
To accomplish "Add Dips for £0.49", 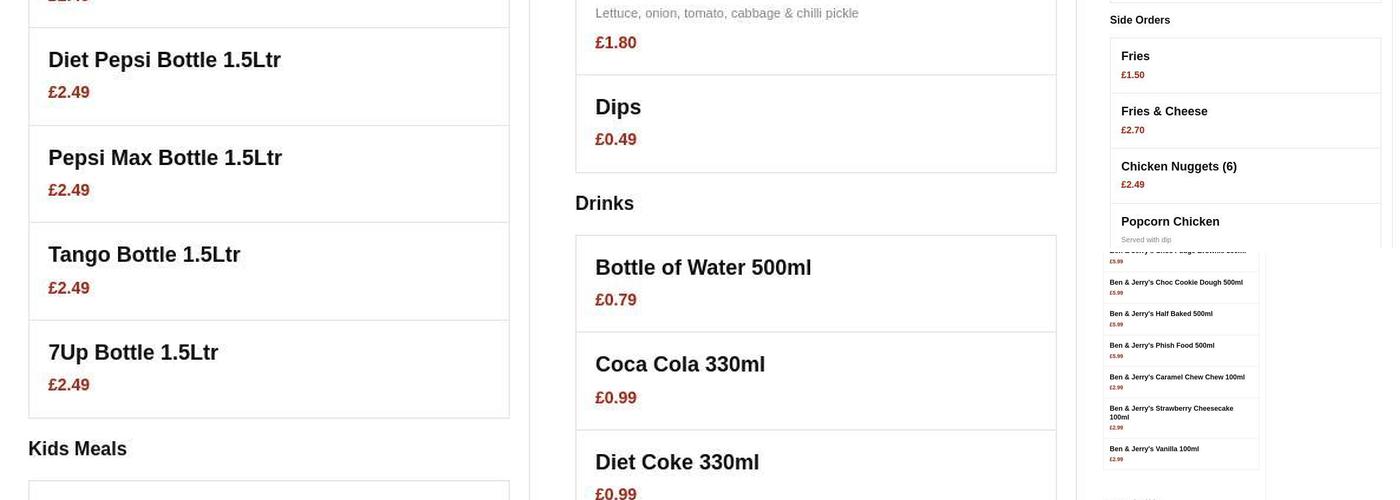I will (815, 123).
